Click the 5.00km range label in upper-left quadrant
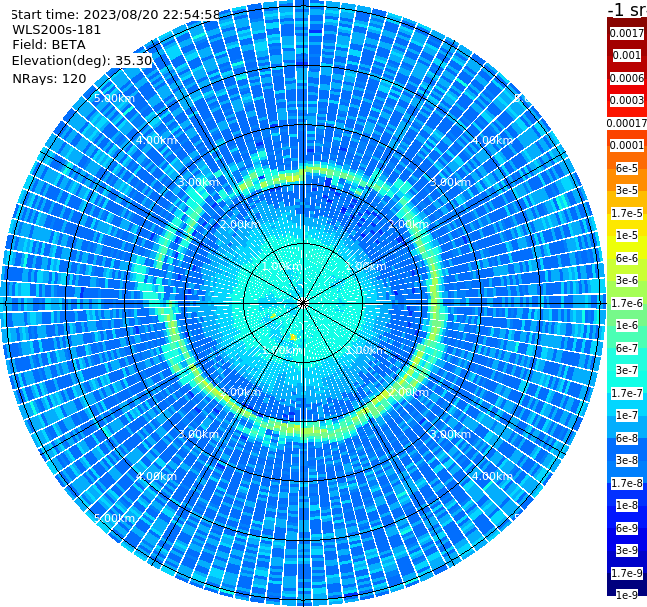The width and height of the screenshot is (647, 607). coord(114,99)
